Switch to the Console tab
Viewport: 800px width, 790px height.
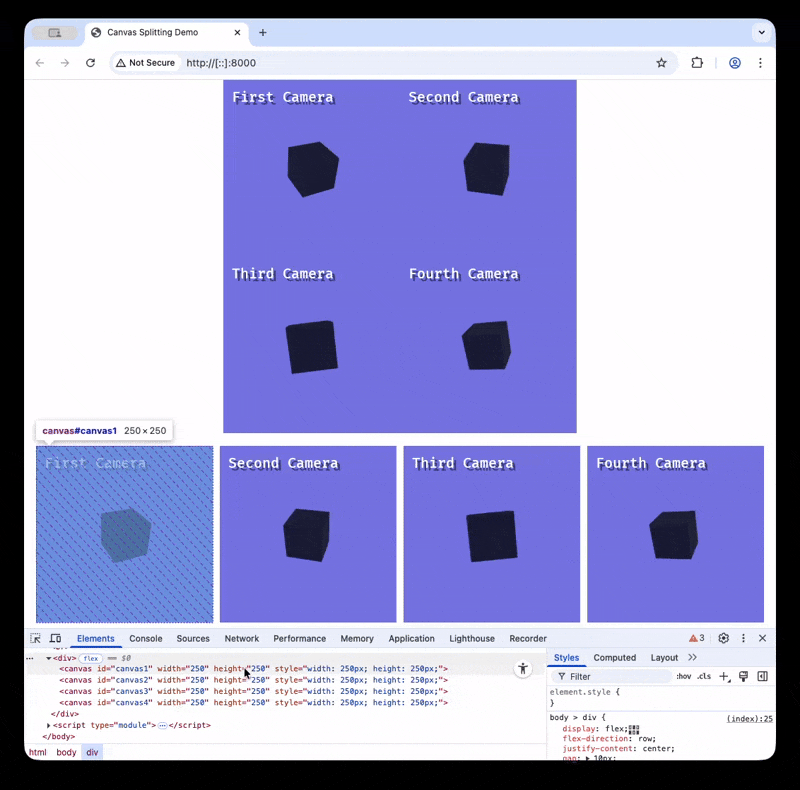click(x=145, y=638)
